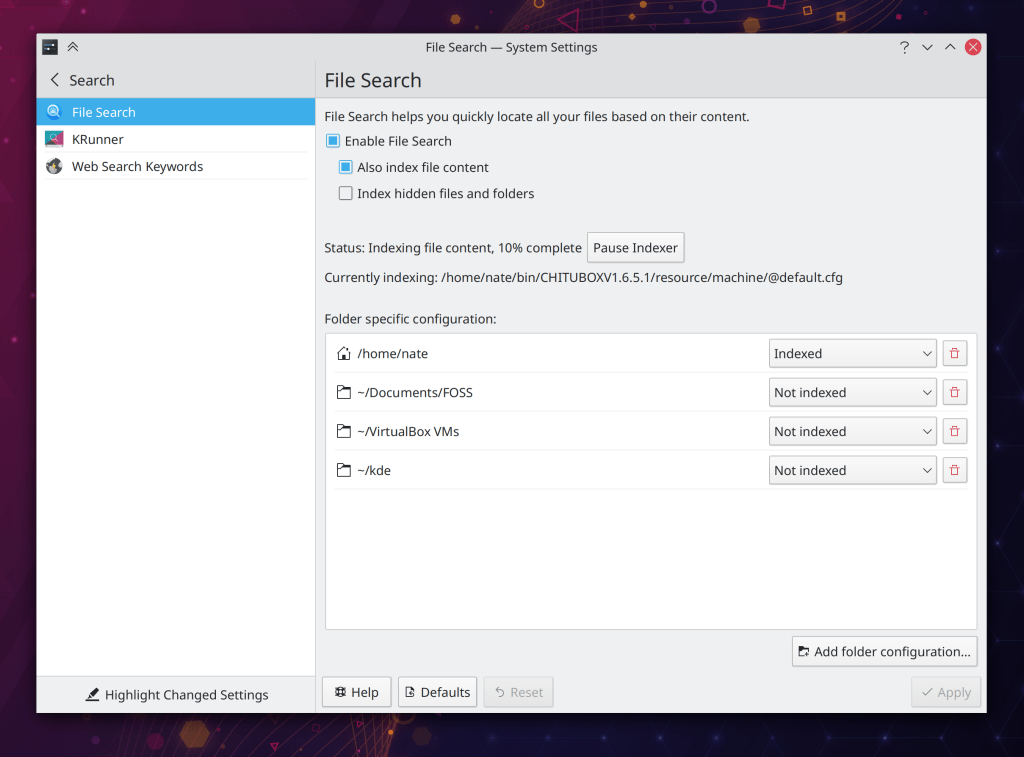The width and height of the screenshot is (1024, 757).
Task: Remove the ~/Documents/FOSS folder configuration
Action: (954, 393)
